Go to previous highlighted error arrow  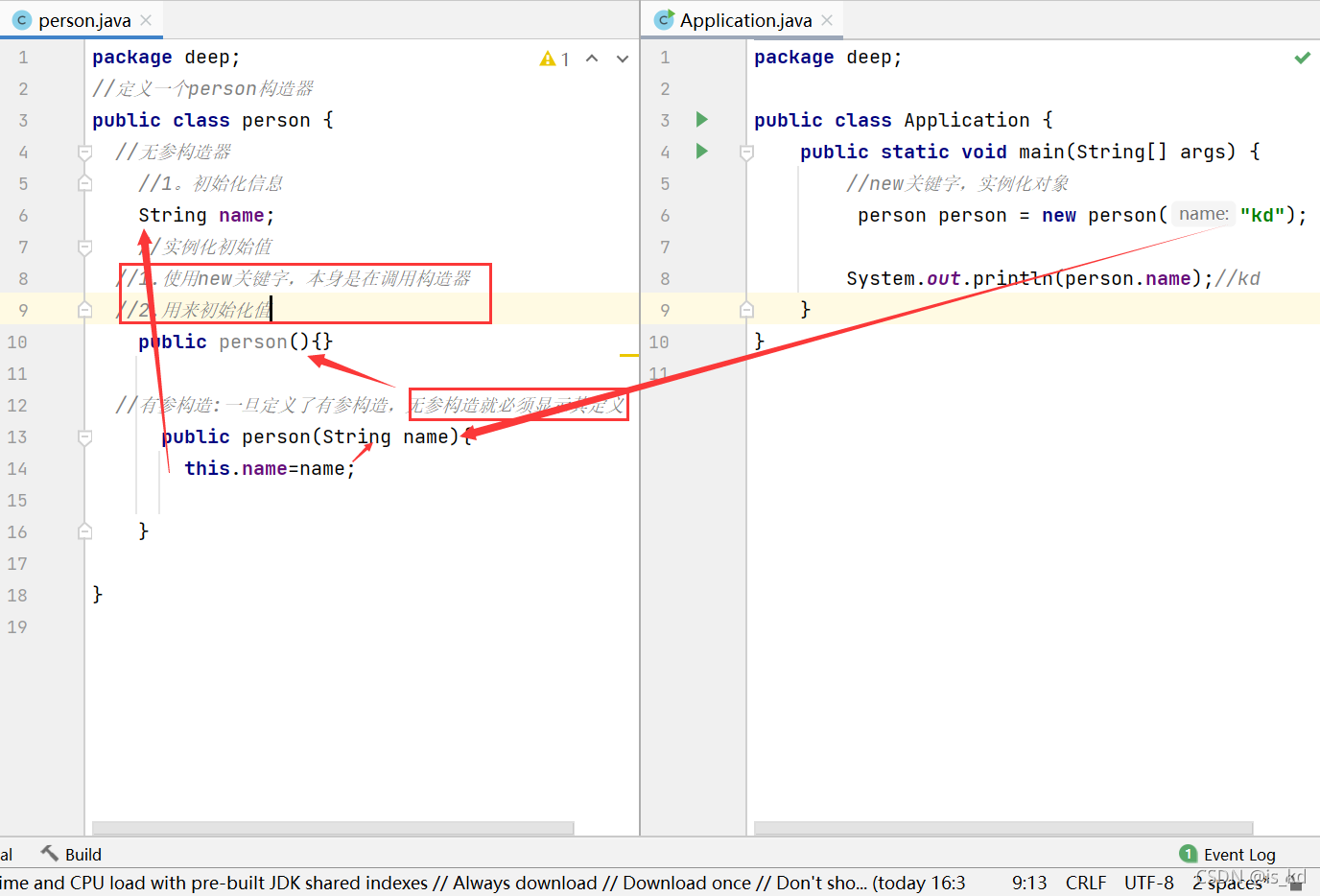click(x=592, y=59)
